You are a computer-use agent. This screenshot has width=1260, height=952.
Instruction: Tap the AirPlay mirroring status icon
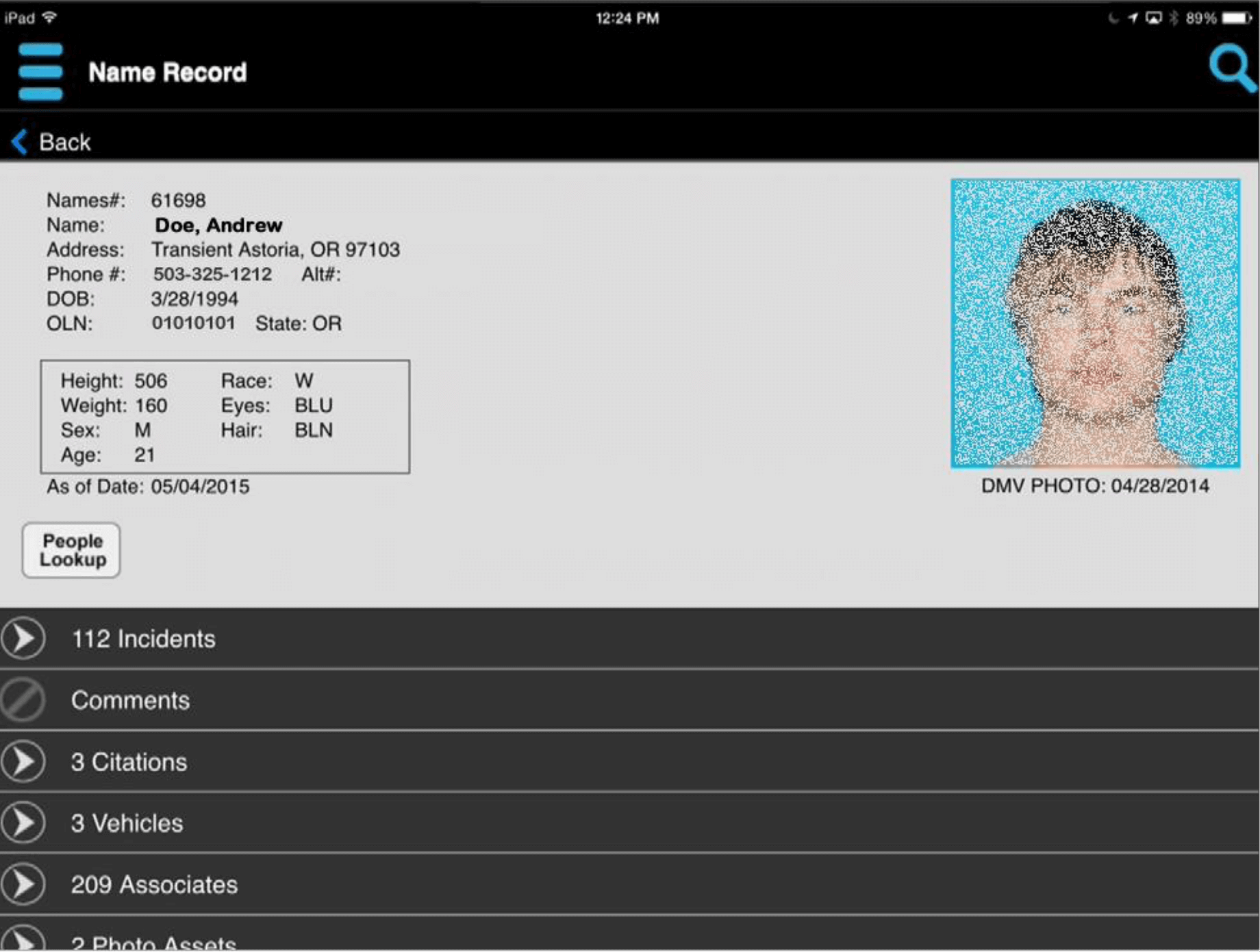(x=1154, y=18)
